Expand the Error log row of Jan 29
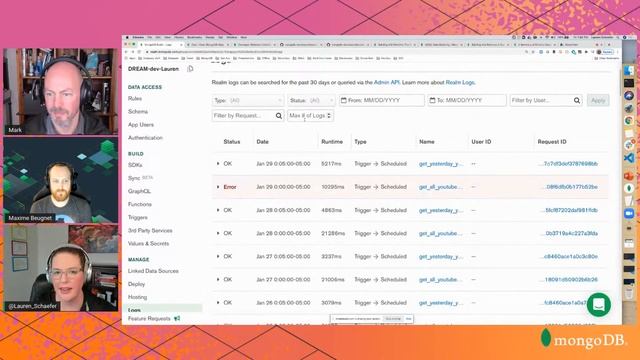640x360 pixels. click(218, 187)
